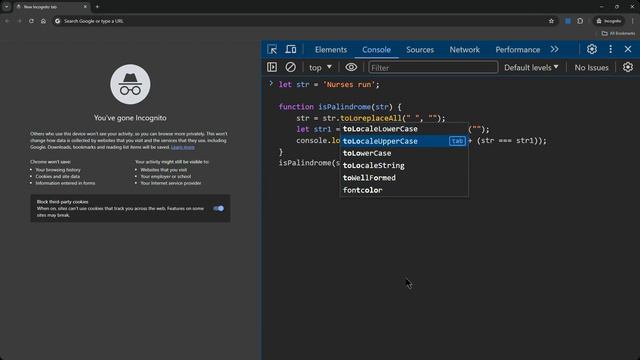Image resolution: width=640 pixels, height=360 pixels.
Task: Choose toLocaleUpperCase autocomplete suggestion
Action: 404,141
